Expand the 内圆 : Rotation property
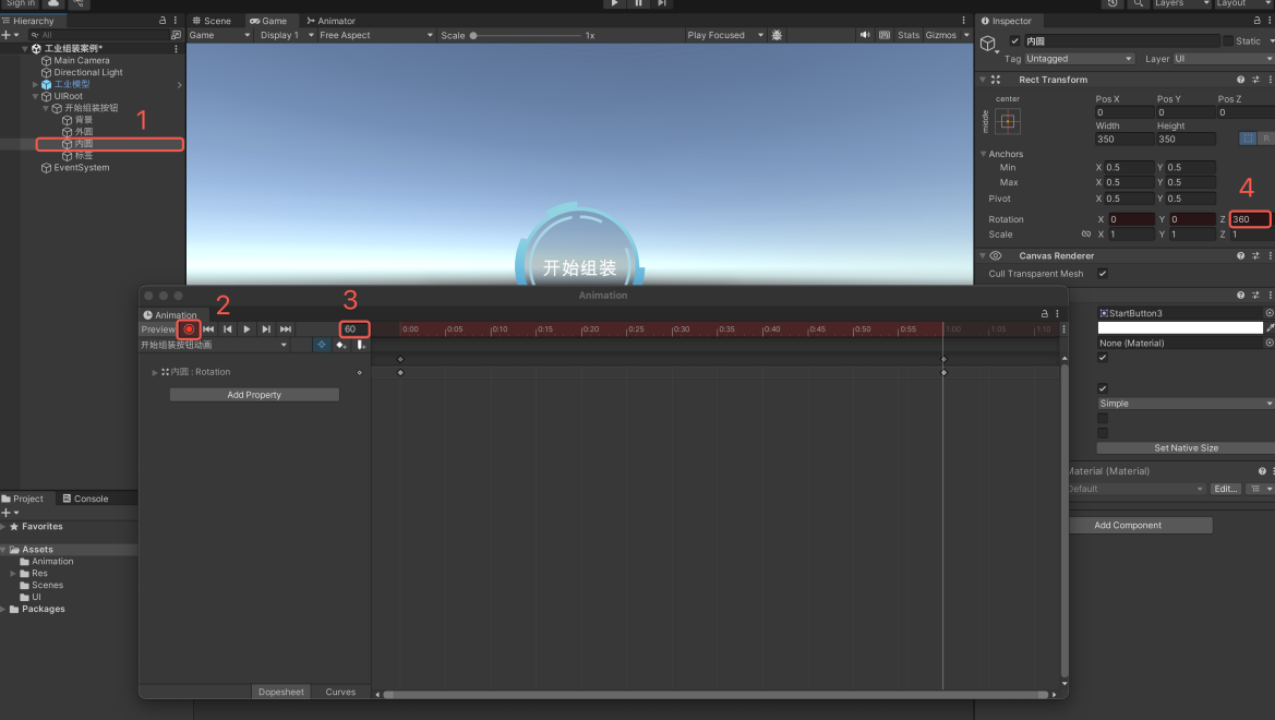The image size is (1275, 720). 155,372
